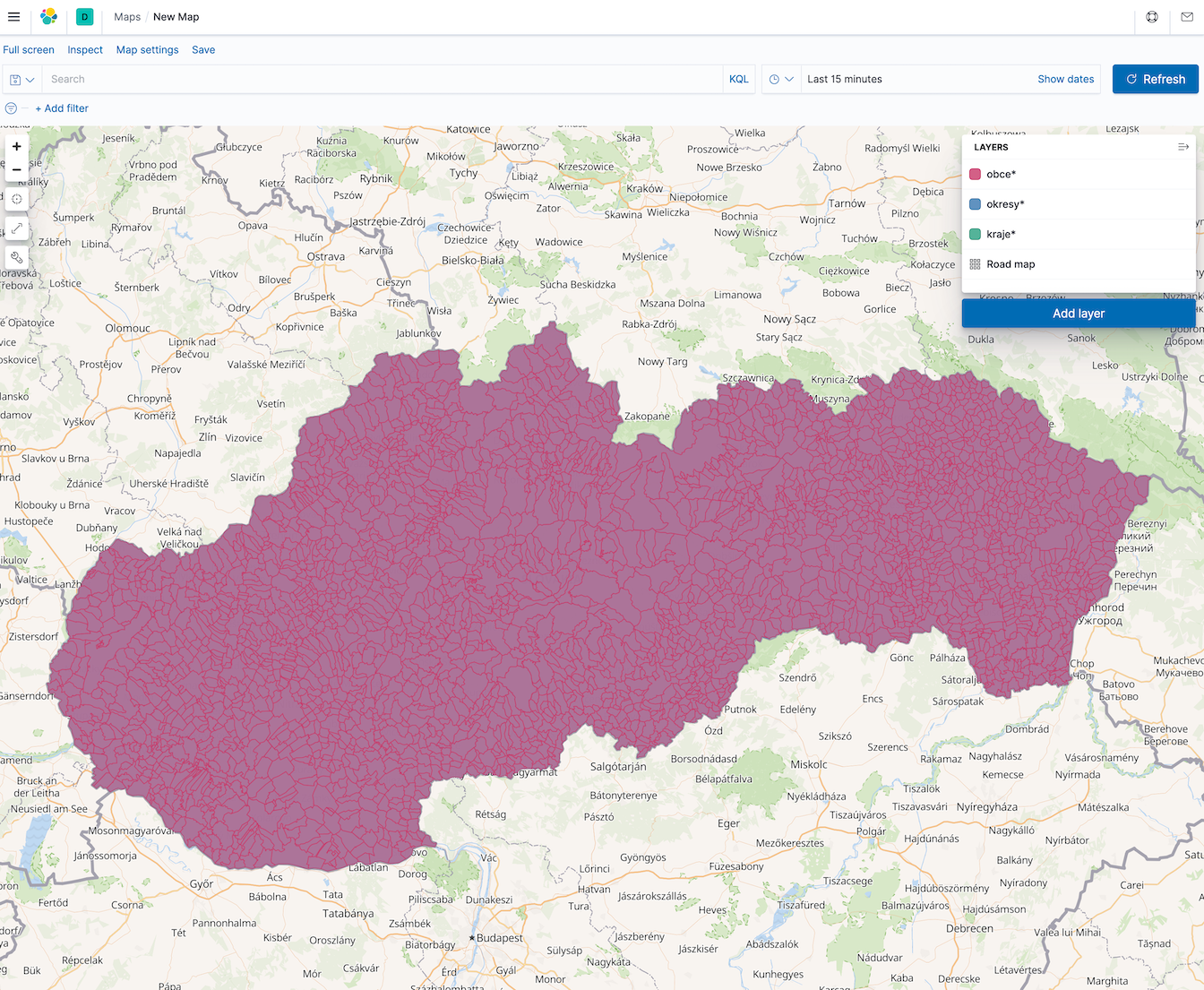This screenshot has width=1204, height=990.
Task: Open Map settings
Action: [148, 50]
